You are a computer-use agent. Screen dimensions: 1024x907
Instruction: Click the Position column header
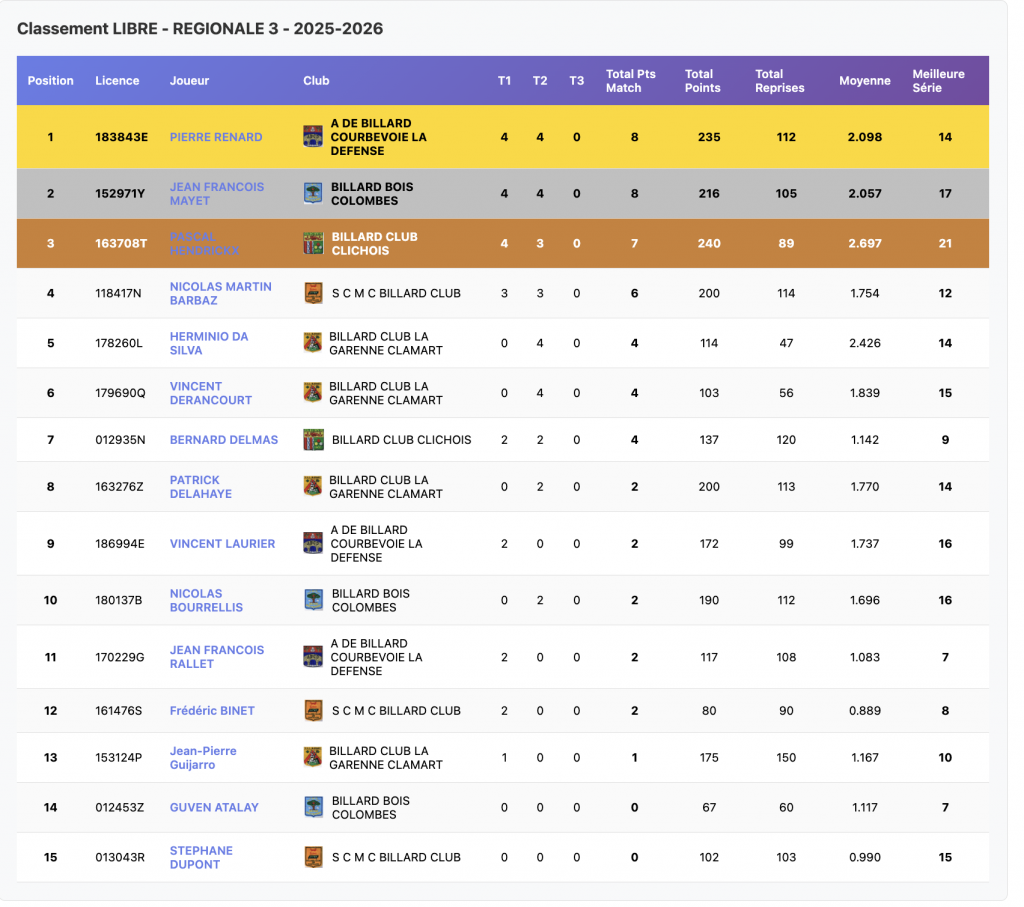pyautogui.click(x=51, y=81)
